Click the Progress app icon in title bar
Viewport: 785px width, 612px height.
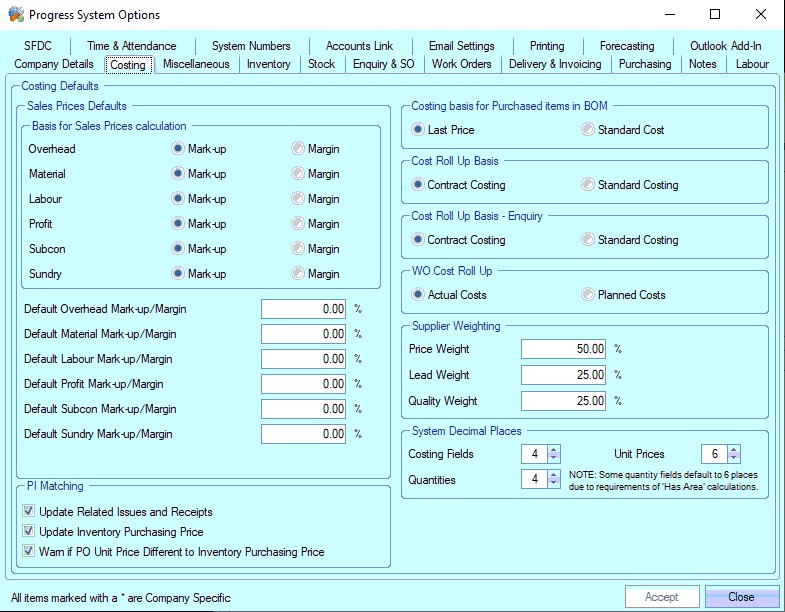[x=15, y=15]
